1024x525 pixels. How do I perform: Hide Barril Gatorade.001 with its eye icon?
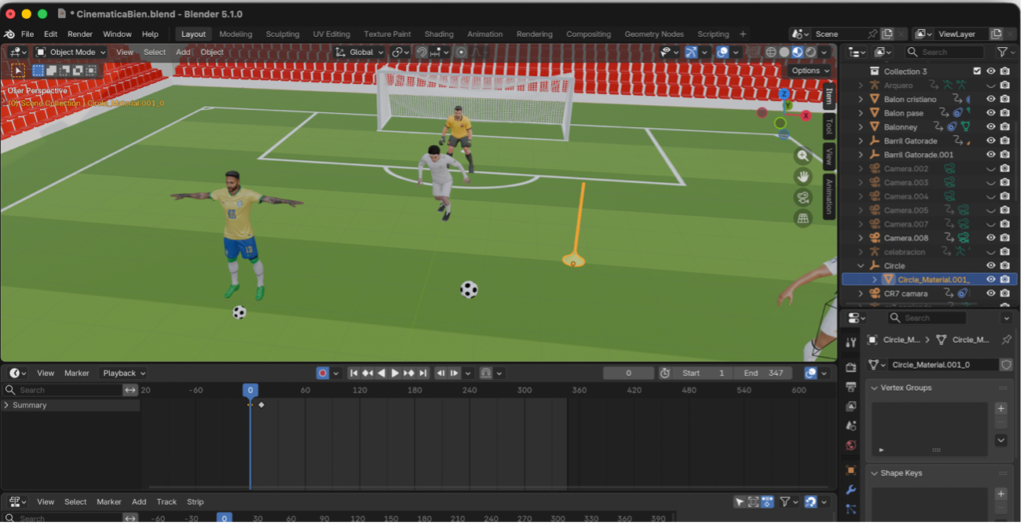point(992,155)
